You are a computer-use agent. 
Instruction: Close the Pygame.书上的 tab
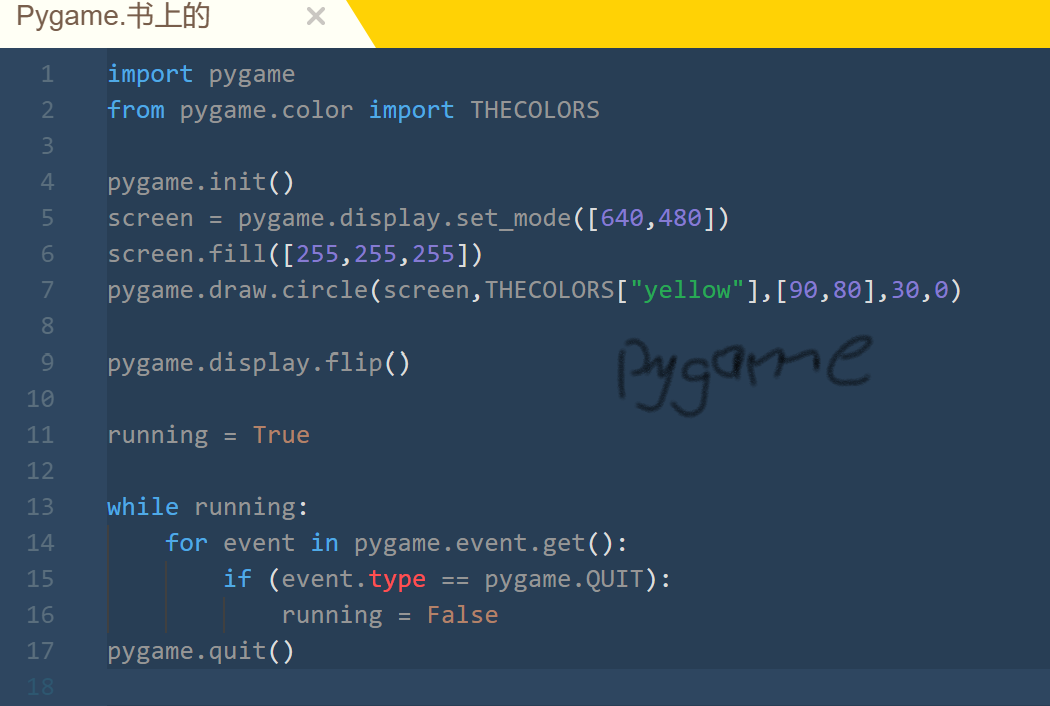(315, 16)
